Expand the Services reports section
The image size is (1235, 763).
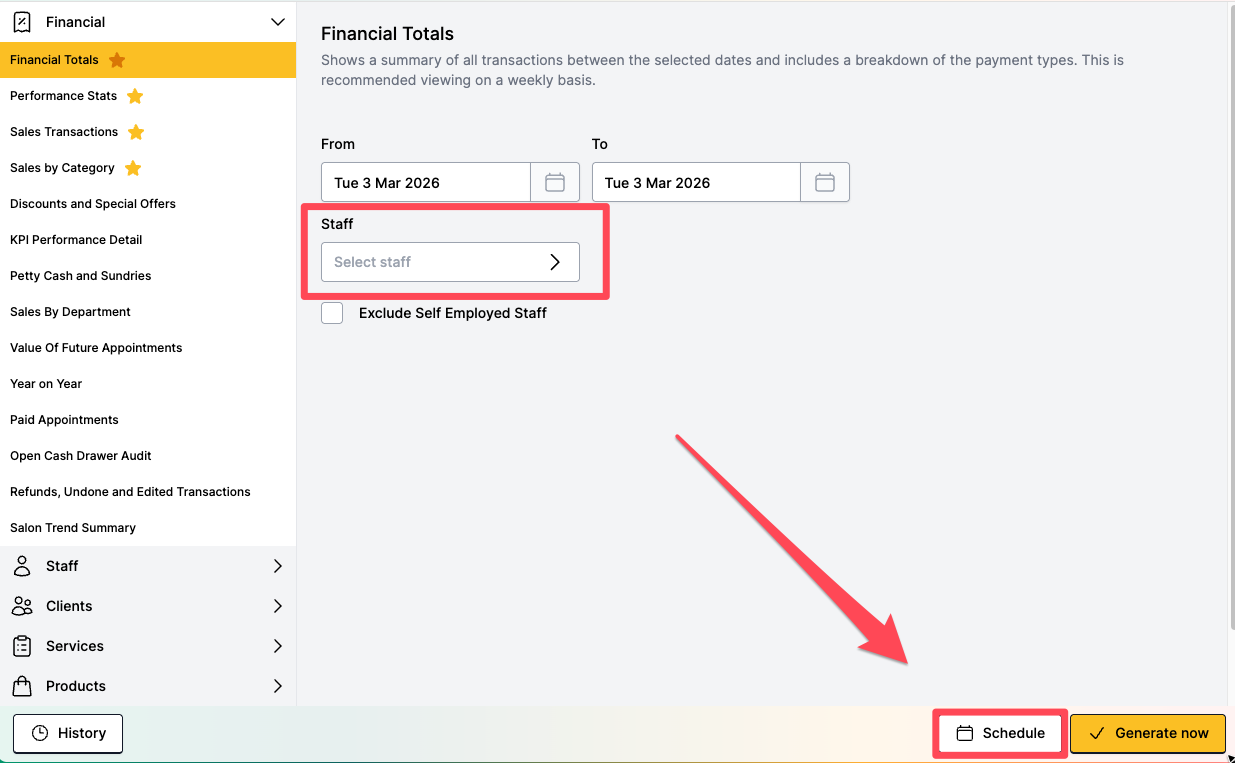[x=278, y=646]
